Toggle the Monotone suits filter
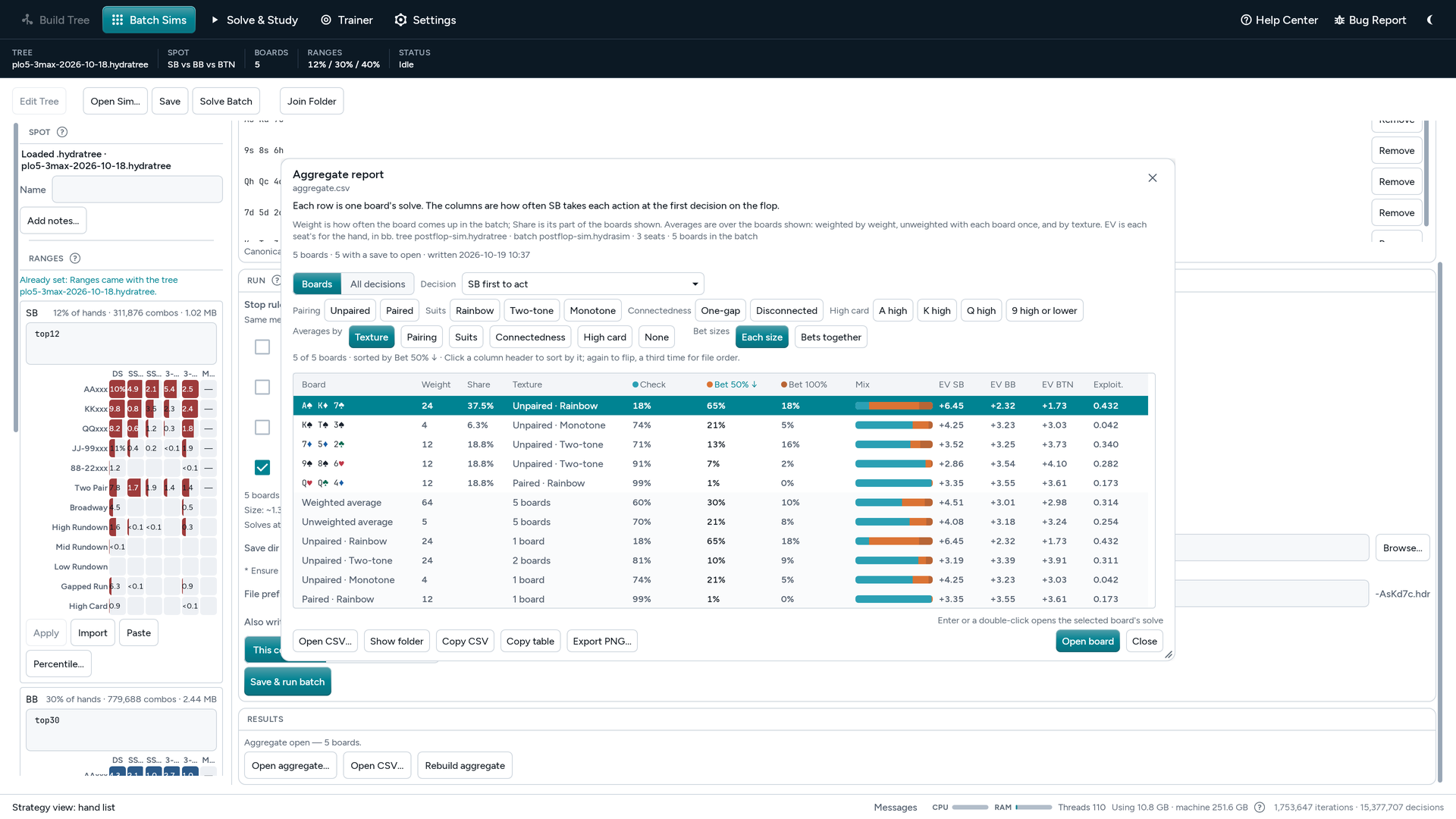 click(593, 311)
